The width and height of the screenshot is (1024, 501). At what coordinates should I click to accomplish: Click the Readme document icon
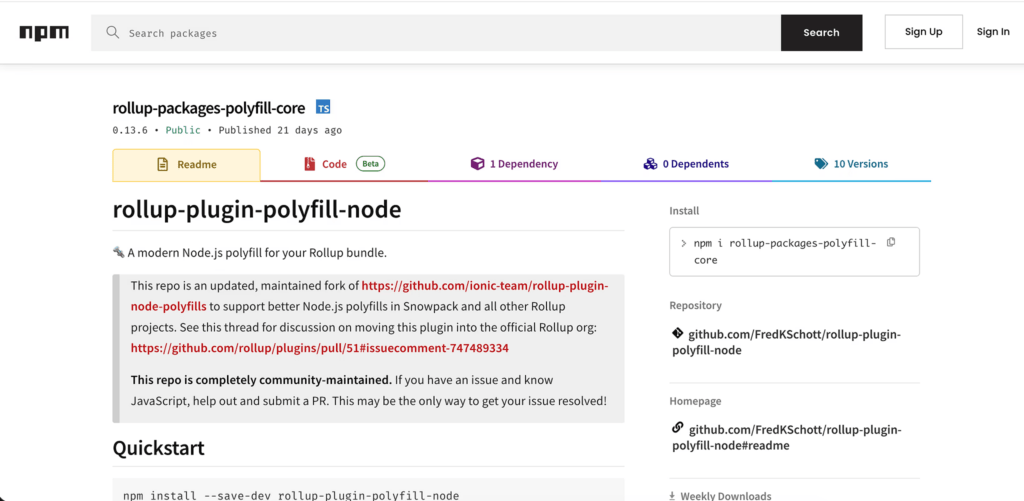[x=163, y=165]
